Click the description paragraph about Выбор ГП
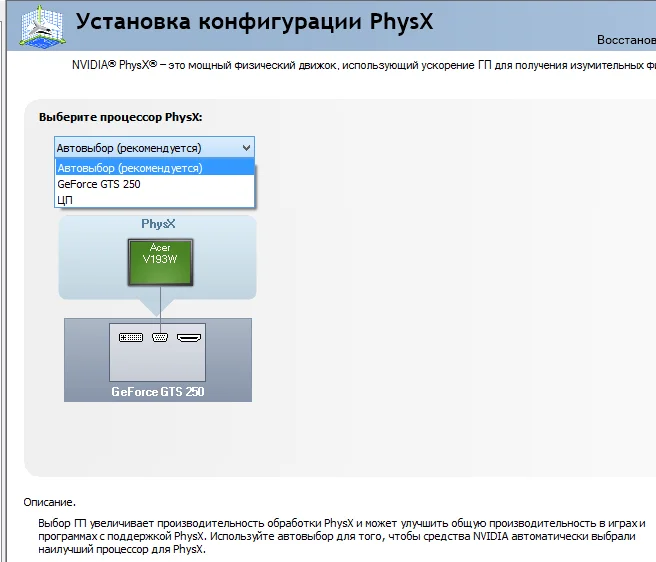Viewport: 656px width, 562px height. tap(342, 536)
